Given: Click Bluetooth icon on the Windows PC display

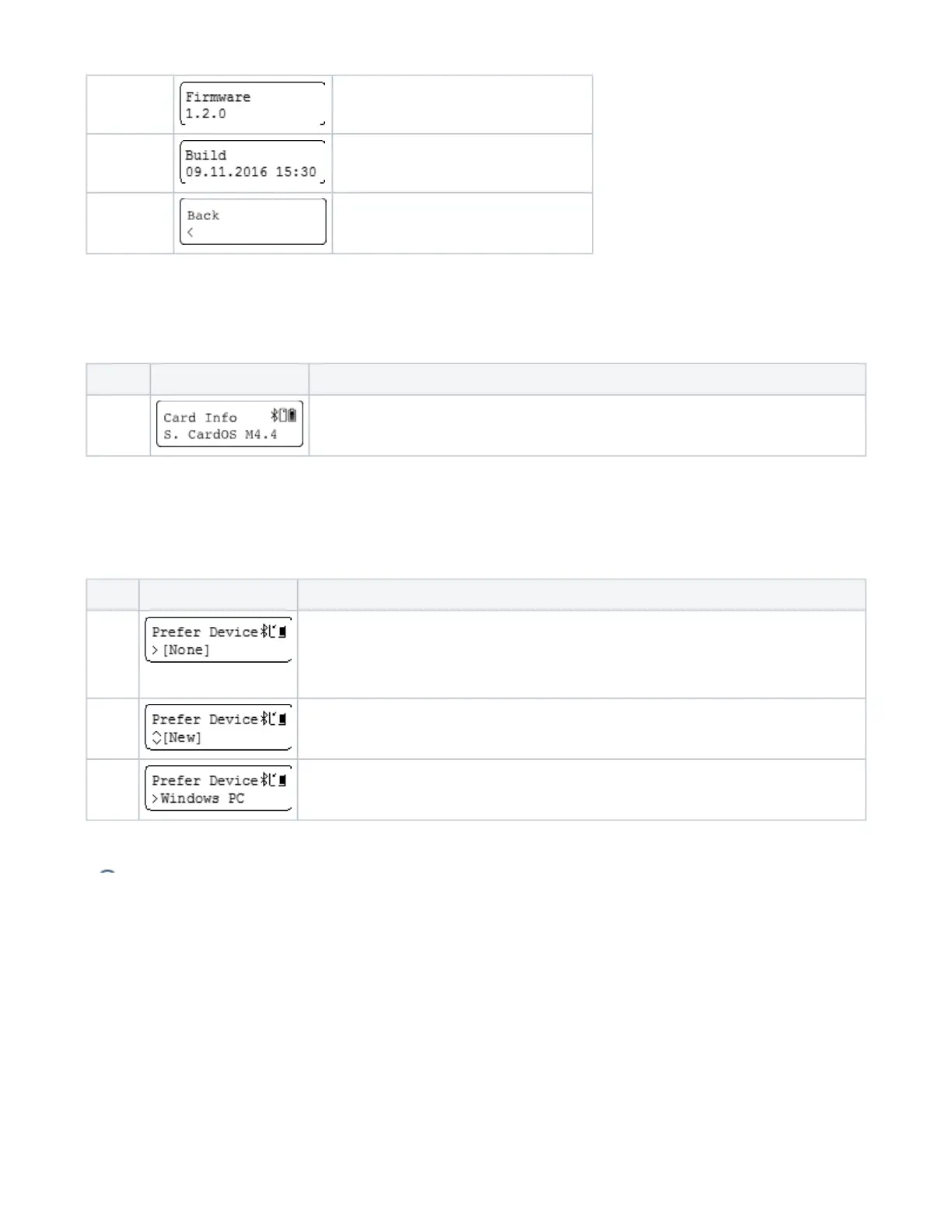Looking at the screenshot, I should pos(265,779).
